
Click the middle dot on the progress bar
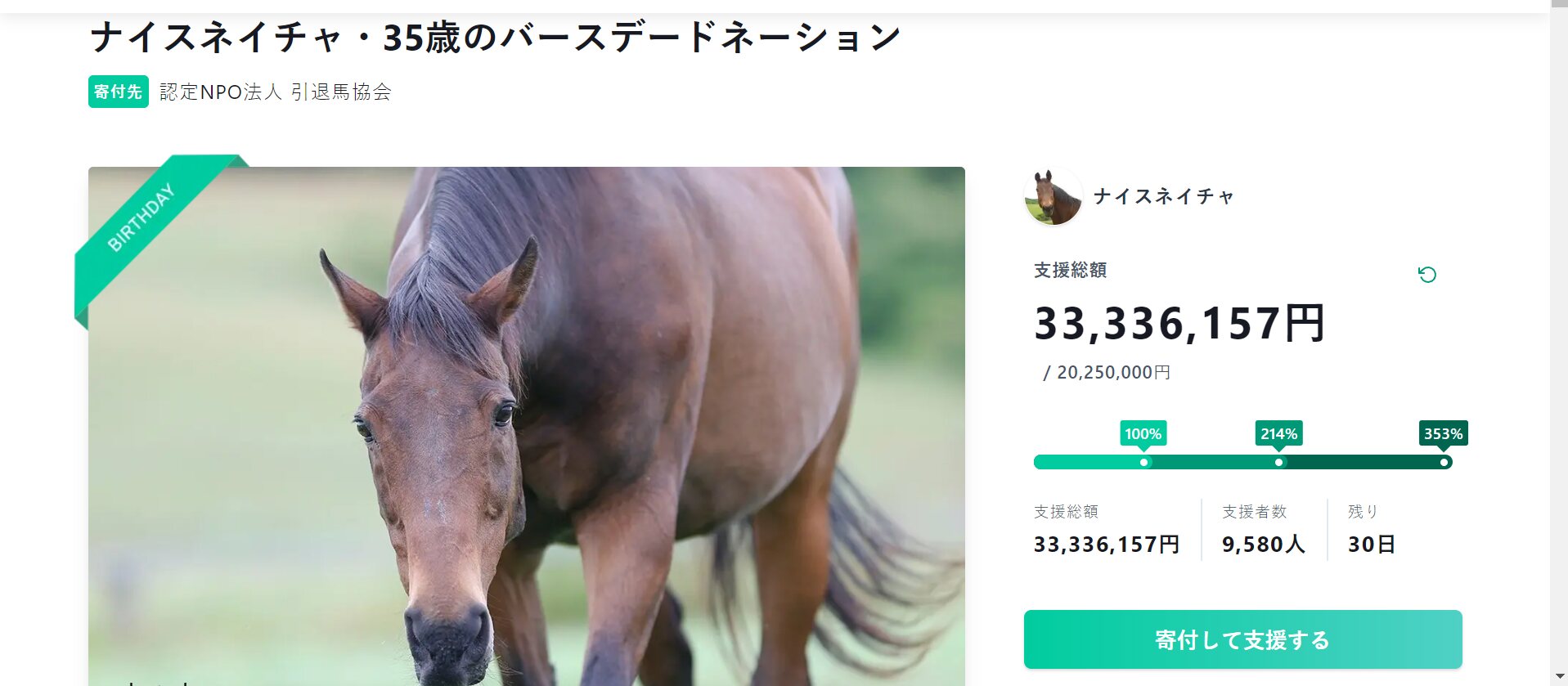coord(1278,462)
